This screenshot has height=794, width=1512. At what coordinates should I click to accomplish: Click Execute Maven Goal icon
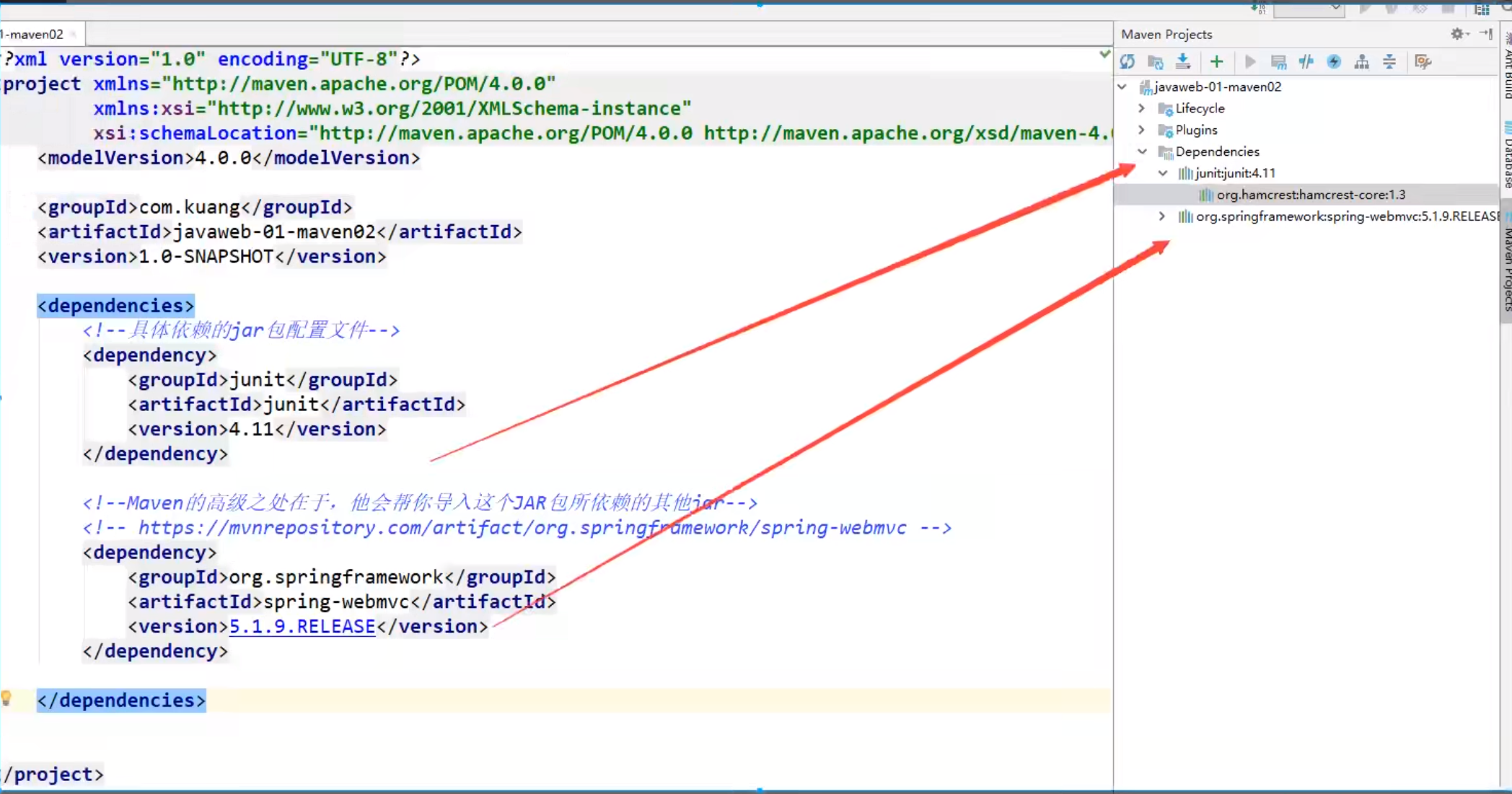[x=1278, y=62]
